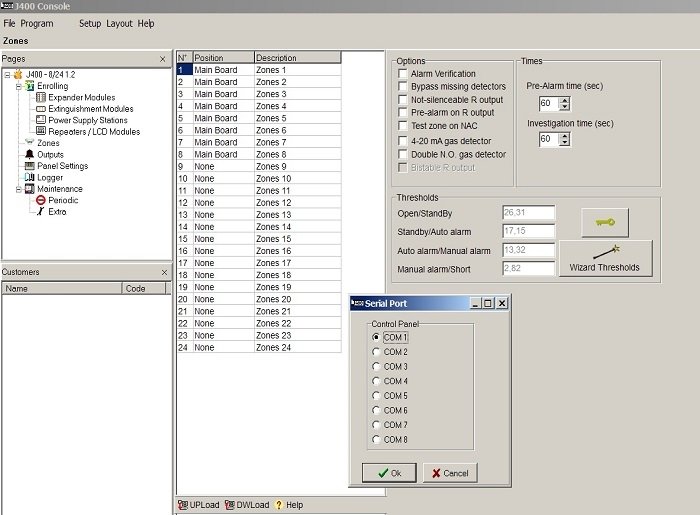700x515 pixels.
Task: Open Repeaters / LCD Modules page
Action: pyautogui.click(x=94, y=132)
